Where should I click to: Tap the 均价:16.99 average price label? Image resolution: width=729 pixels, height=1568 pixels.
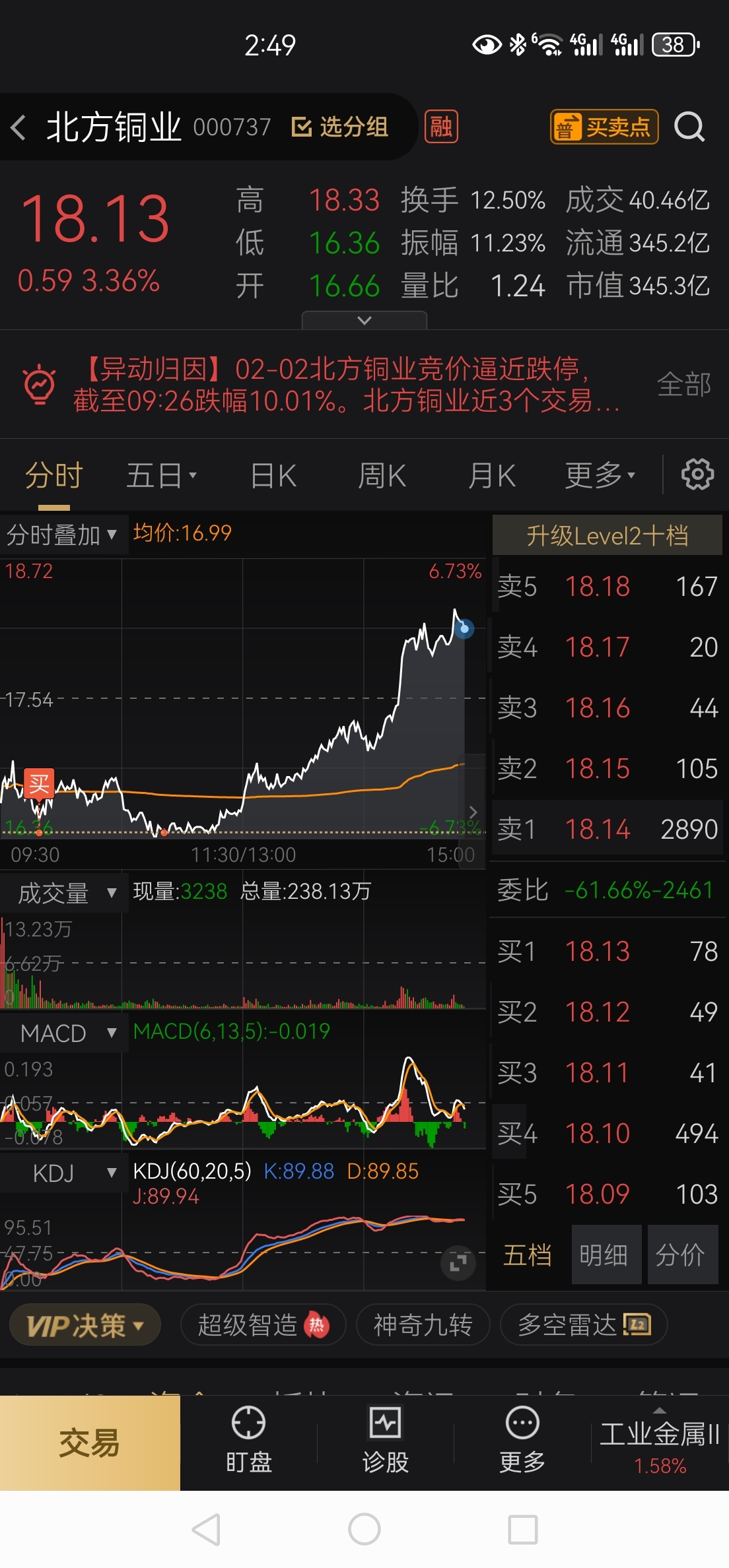(x=182, y=533)
